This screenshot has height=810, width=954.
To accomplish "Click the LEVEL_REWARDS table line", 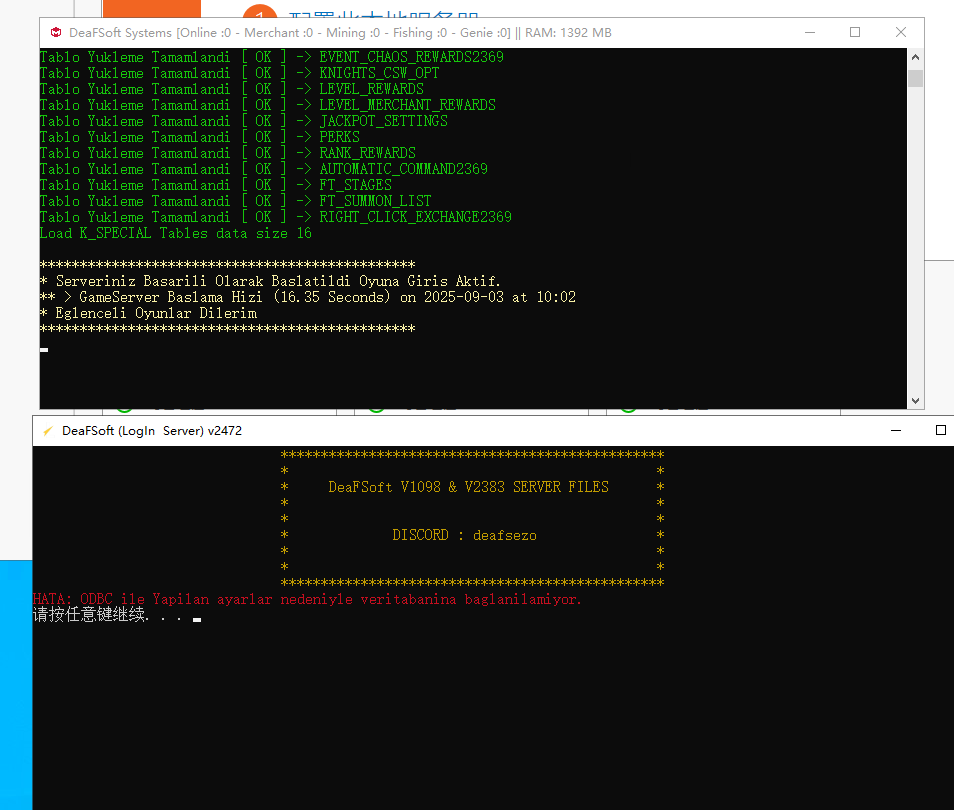I will 231,89.
